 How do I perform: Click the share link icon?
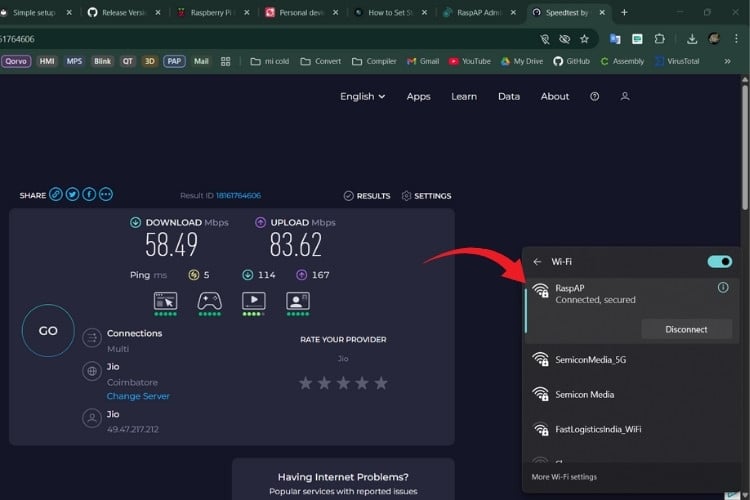56,195
